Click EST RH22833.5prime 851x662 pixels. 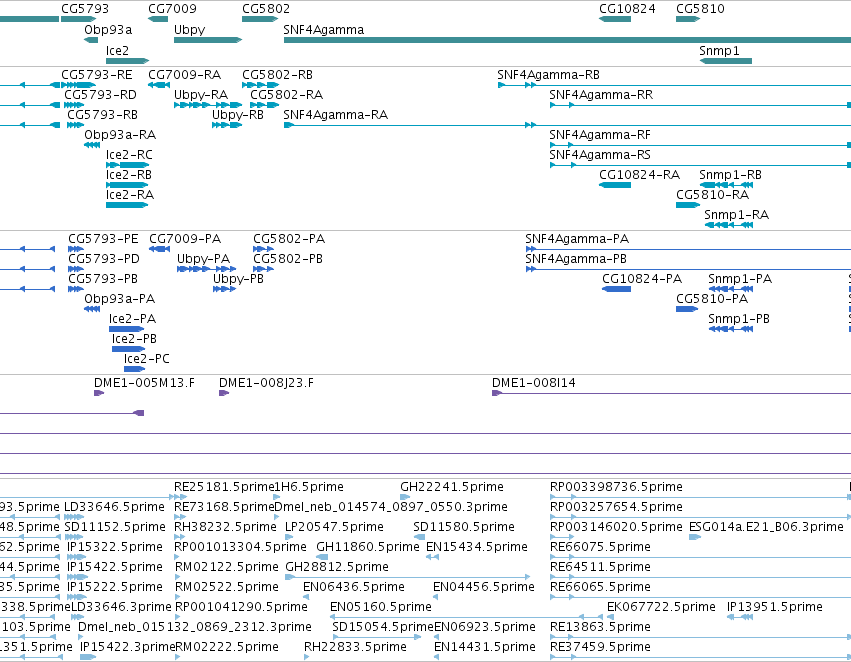355,647
